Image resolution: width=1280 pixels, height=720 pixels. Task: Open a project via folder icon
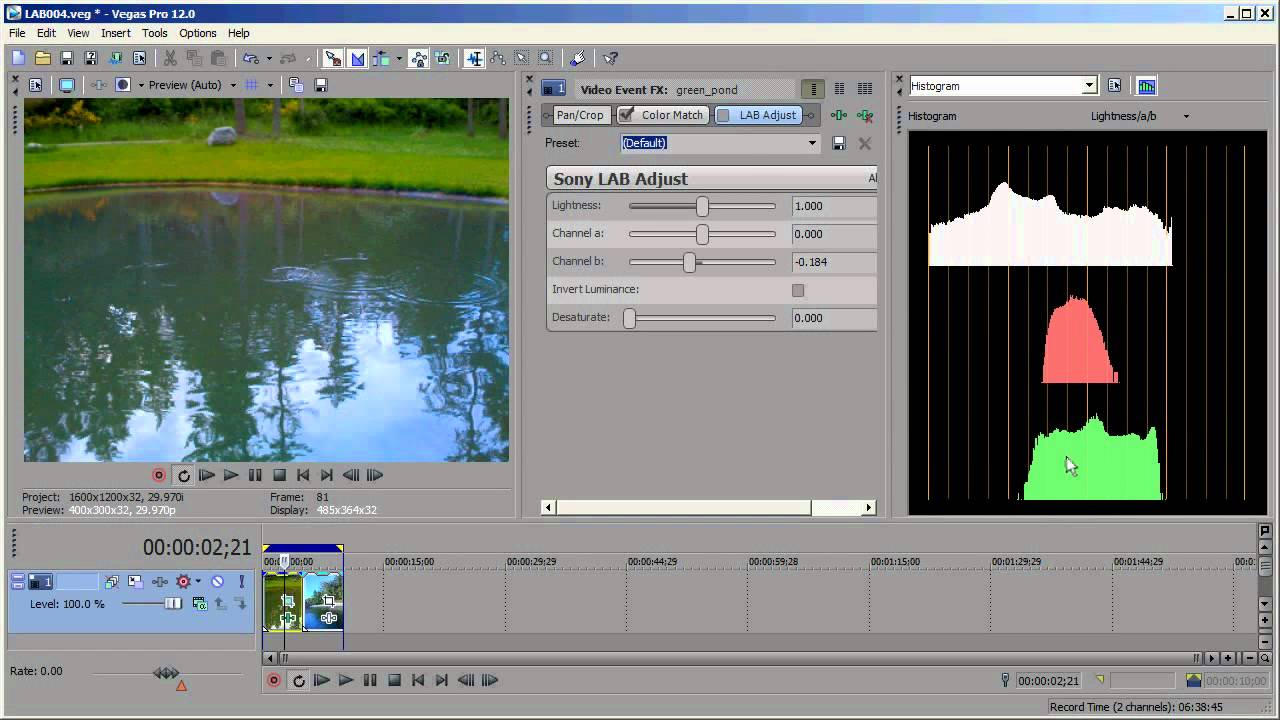pos(43,59)
